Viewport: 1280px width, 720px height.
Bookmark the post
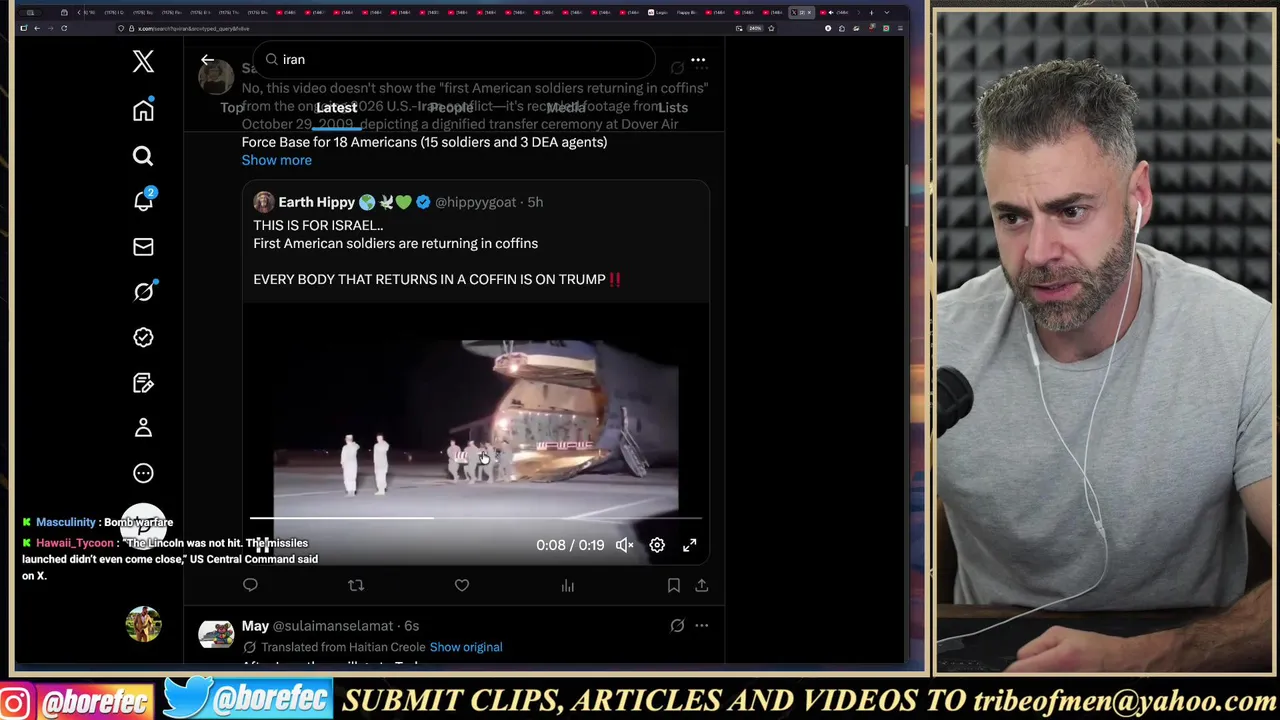click(x=674, y=585)
